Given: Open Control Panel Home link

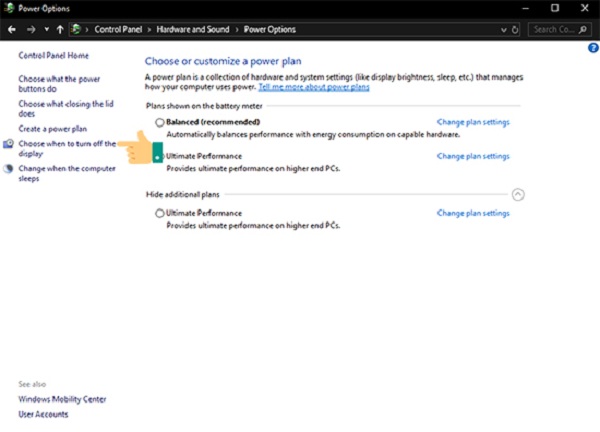Looking at the screenshot, I should click(x=54, y=55).
